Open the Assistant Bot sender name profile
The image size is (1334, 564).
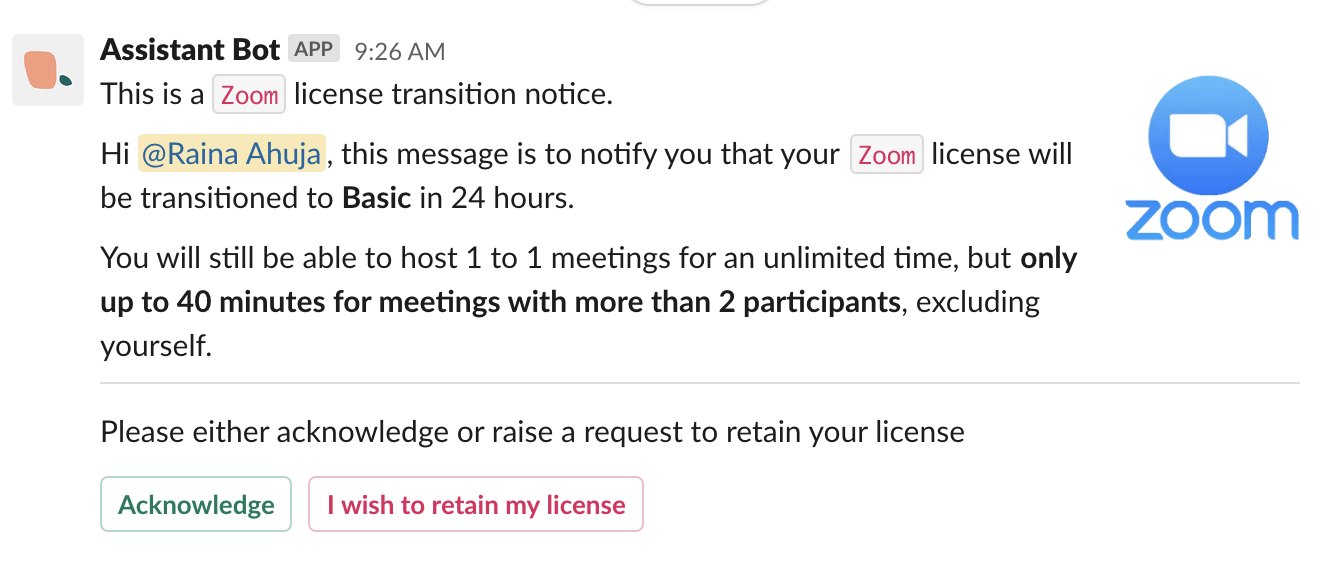click(189, 49)
